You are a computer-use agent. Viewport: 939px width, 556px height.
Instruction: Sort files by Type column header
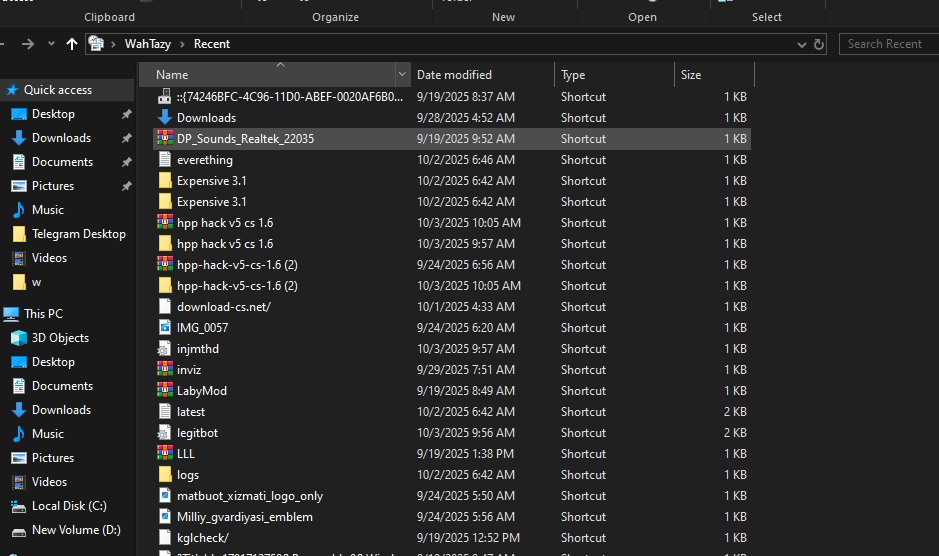(573, 75)
